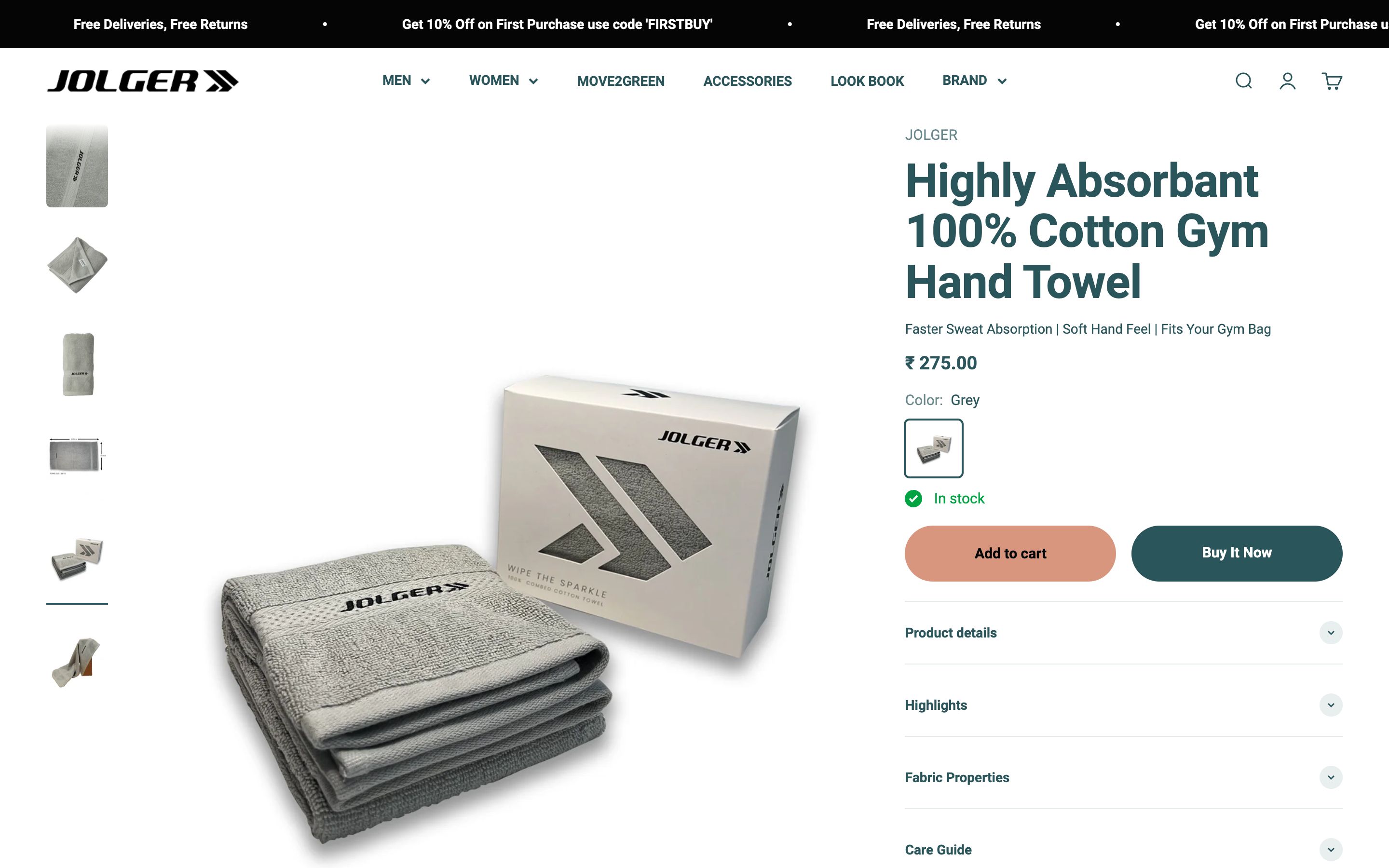Open the shopping cart icon
This screenshot has height=868, width=1389.
click(1332, 81)
